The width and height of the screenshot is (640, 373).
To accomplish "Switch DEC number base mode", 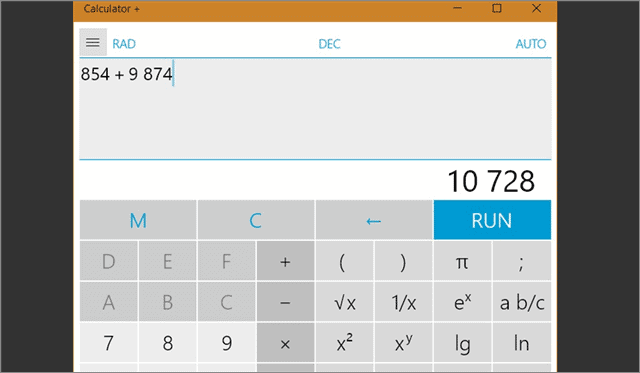I will pos(329,44).
